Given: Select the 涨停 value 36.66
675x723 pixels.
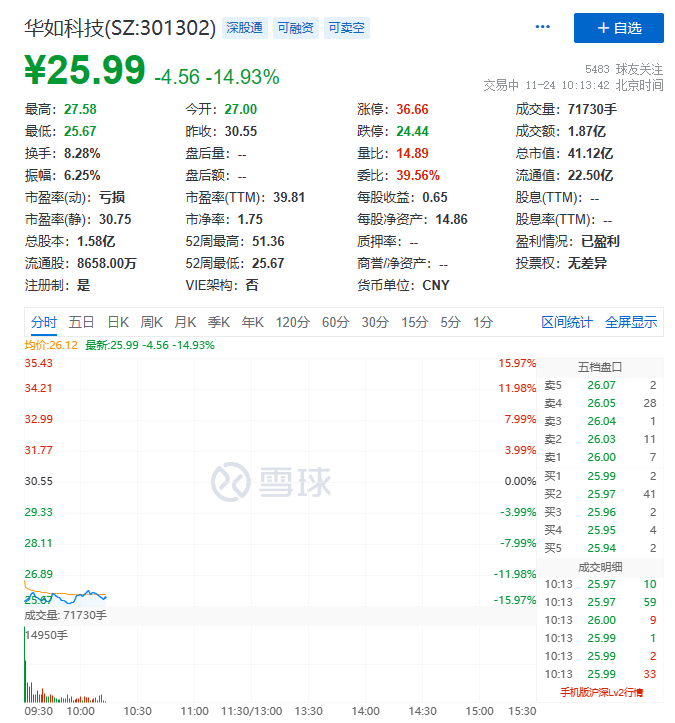Looking at the screenshot, I should pyautogui.click(x=412, y=109).
